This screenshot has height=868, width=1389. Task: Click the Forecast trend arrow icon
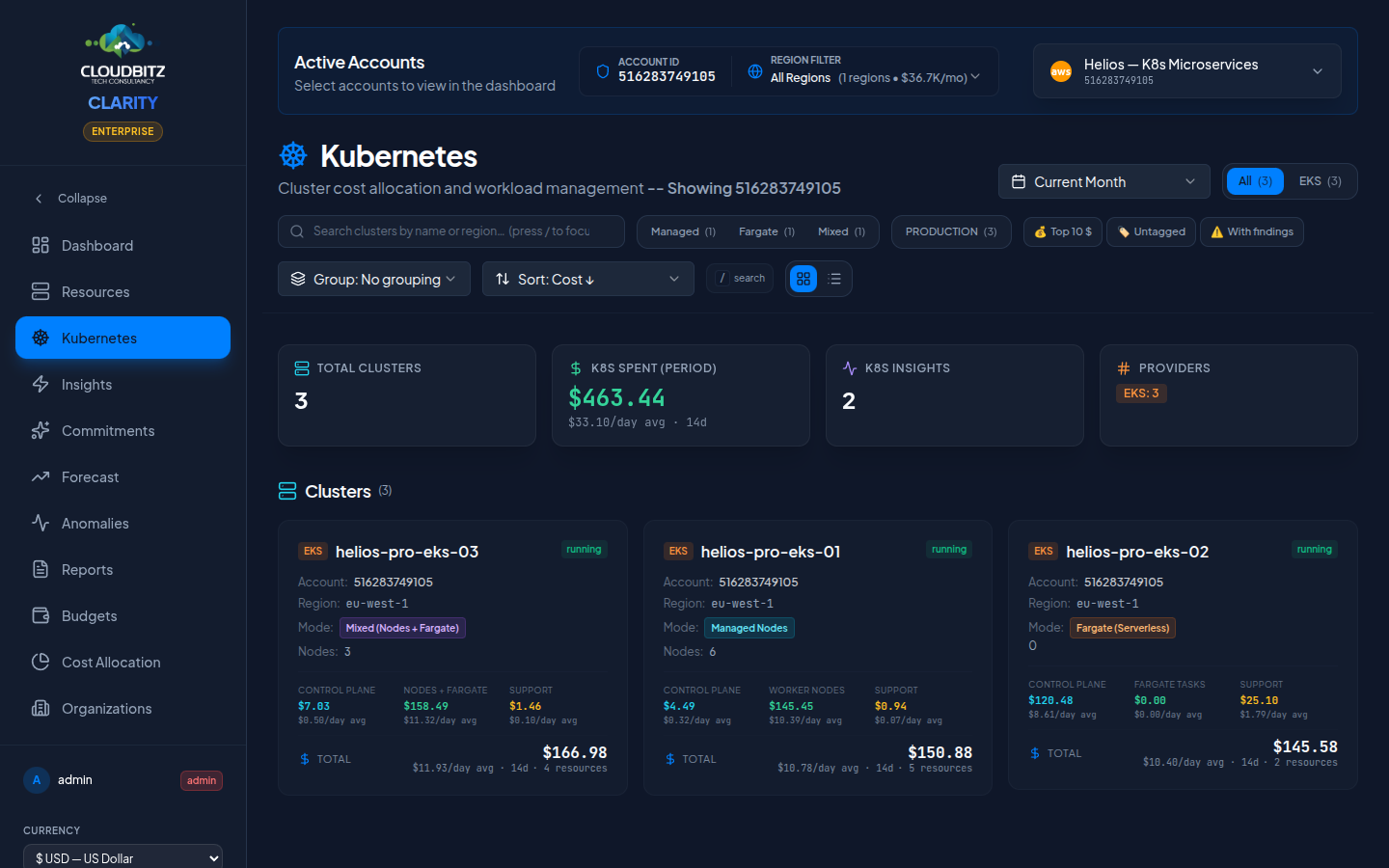[x=41, y=476]
